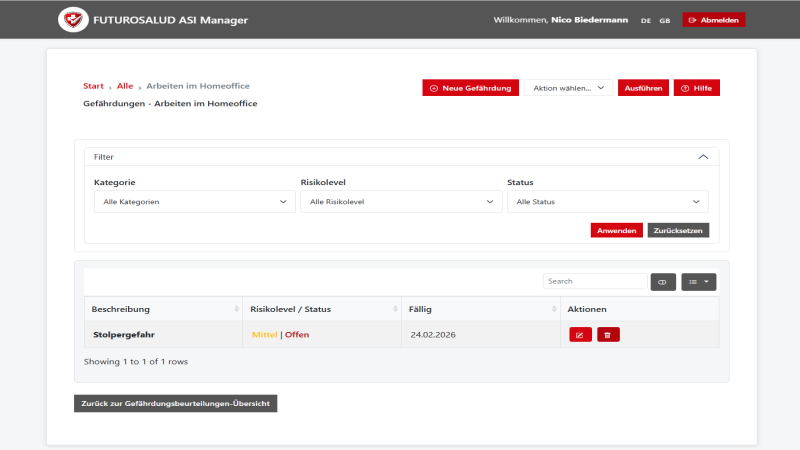Go back to Gefährdungsbeurteilungen-Übersicht
800x450 pixels.
pos(176,403)
